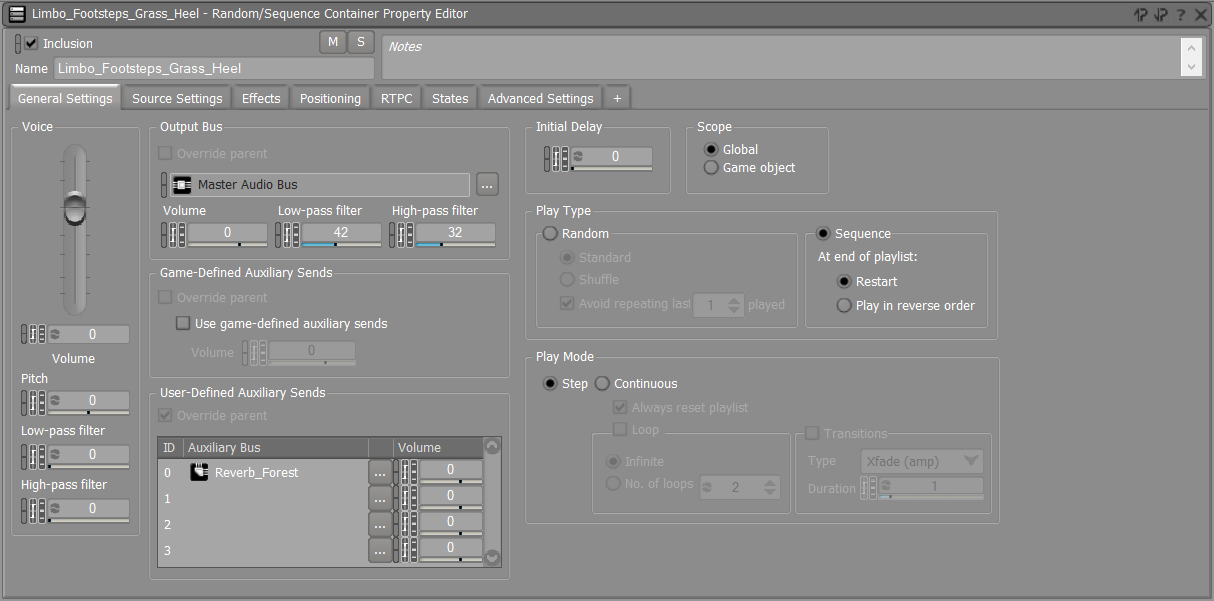
Task: Click the Master Audio Bus icon
Action: click(x=182, y=185)
